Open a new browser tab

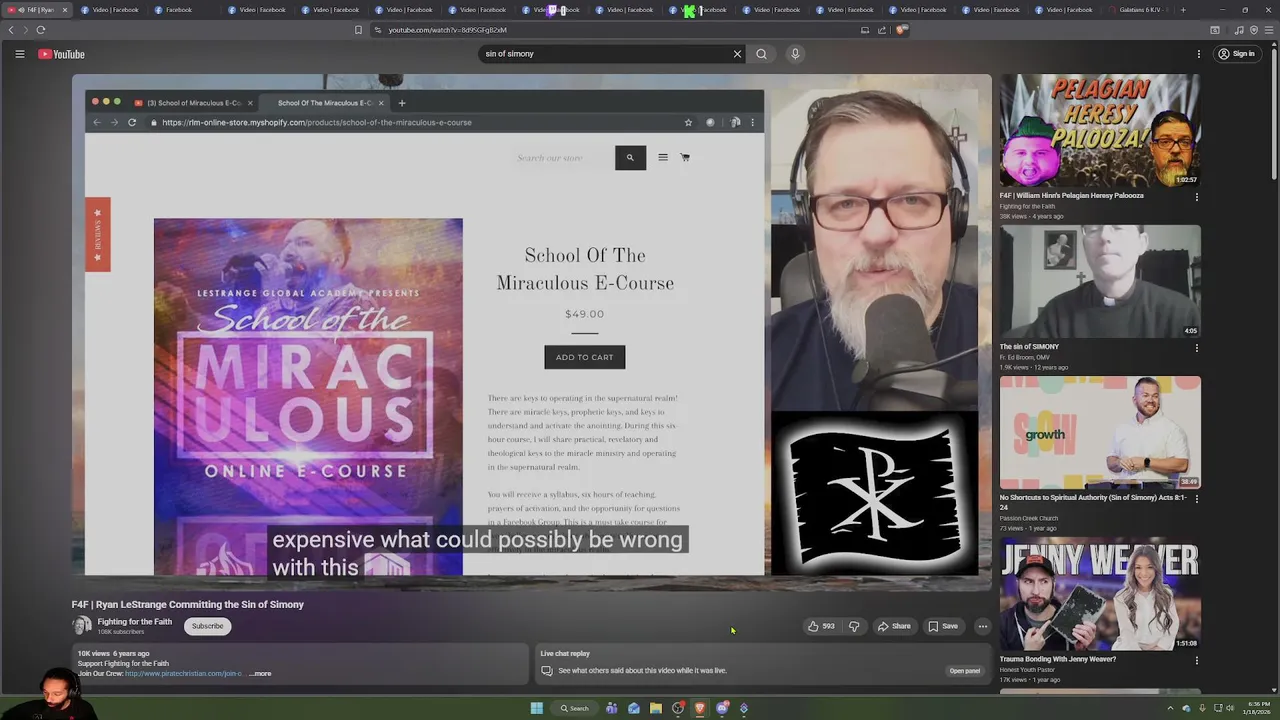click(x=1183, y=10)
